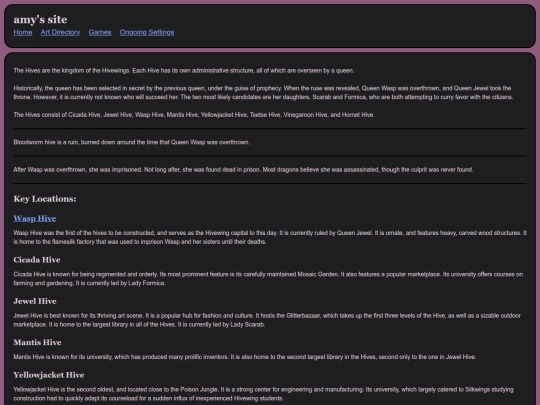540x405 pixels.
Task: Click the paragraph starting "Historically, the queen has been"
Action: 263,93
